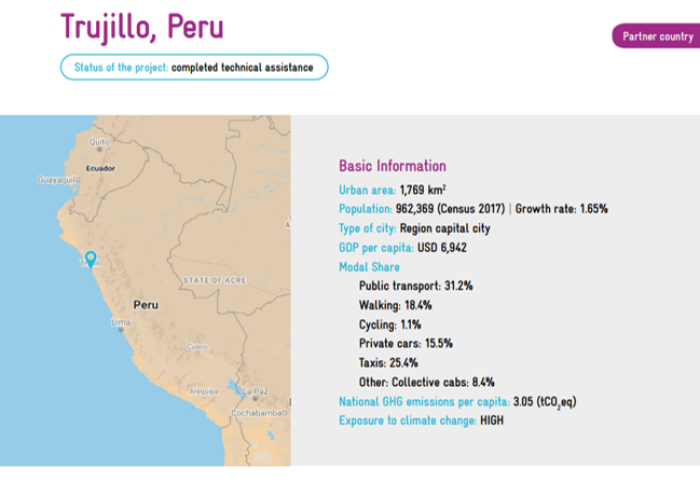Click the National GHG emissions per capita label

tap(424, 402)
